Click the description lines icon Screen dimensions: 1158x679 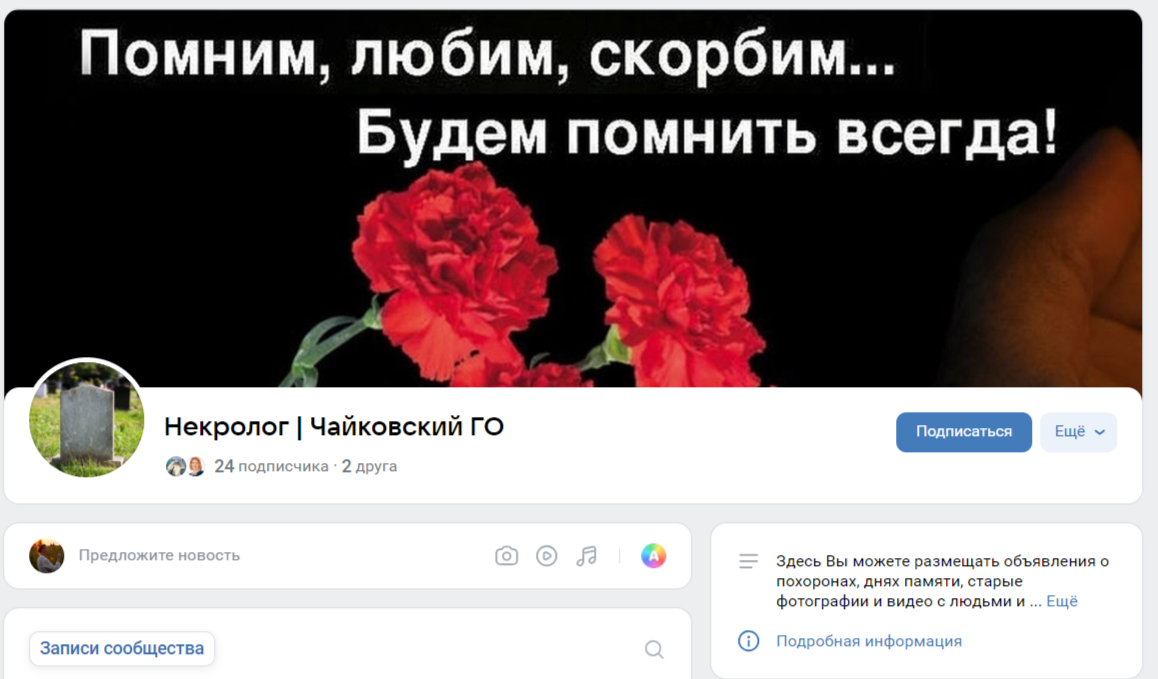point(748,562)
